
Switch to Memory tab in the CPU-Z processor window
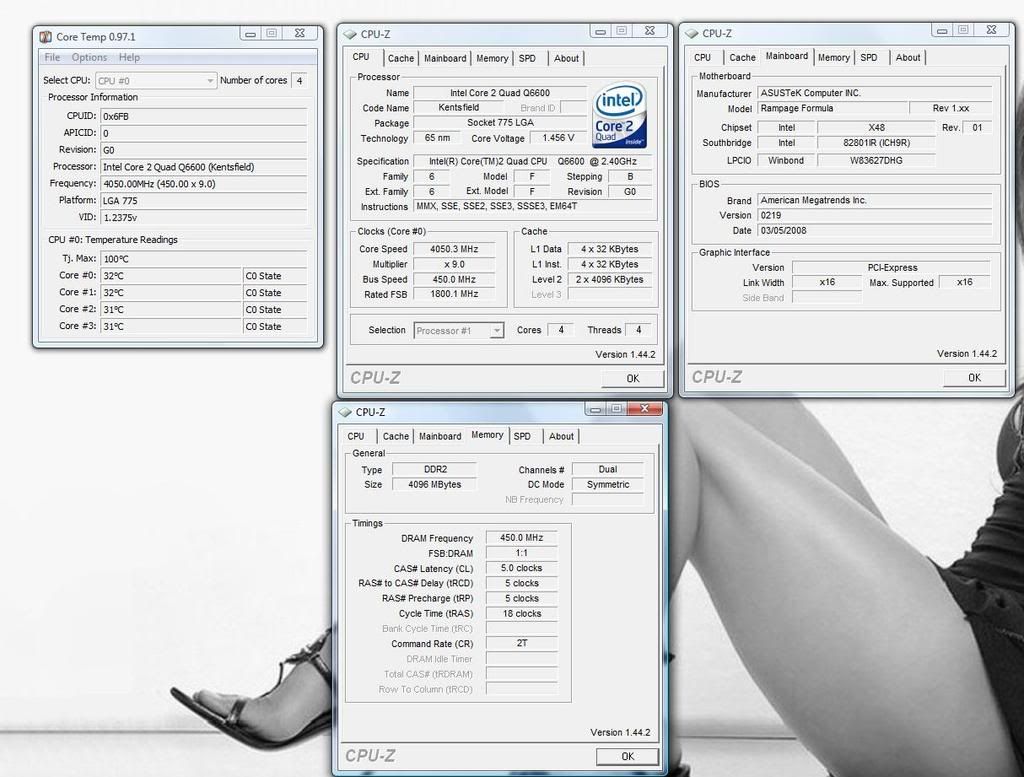pos(492,58)
